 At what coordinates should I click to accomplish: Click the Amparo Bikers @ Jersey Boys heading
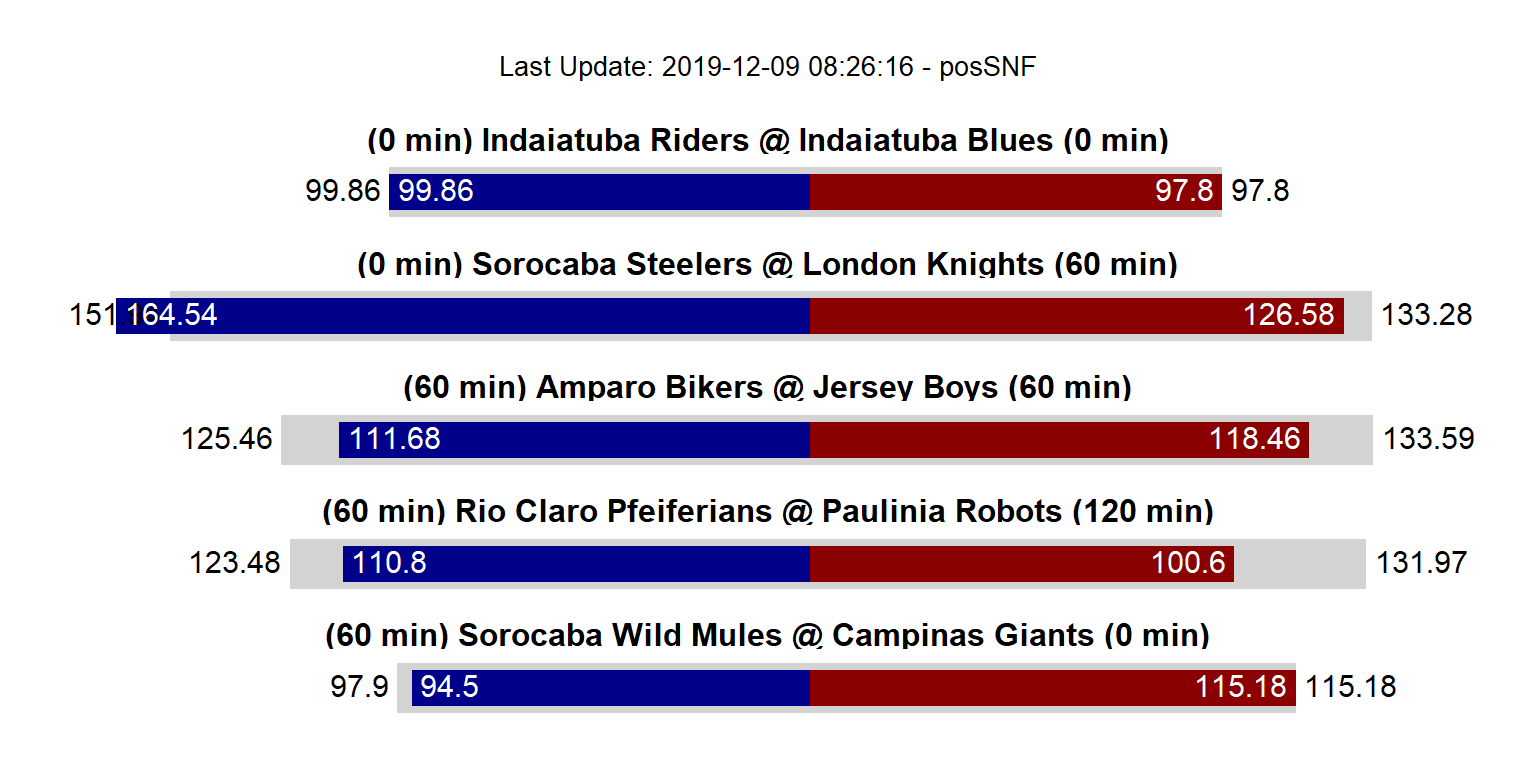click(767, 387)
